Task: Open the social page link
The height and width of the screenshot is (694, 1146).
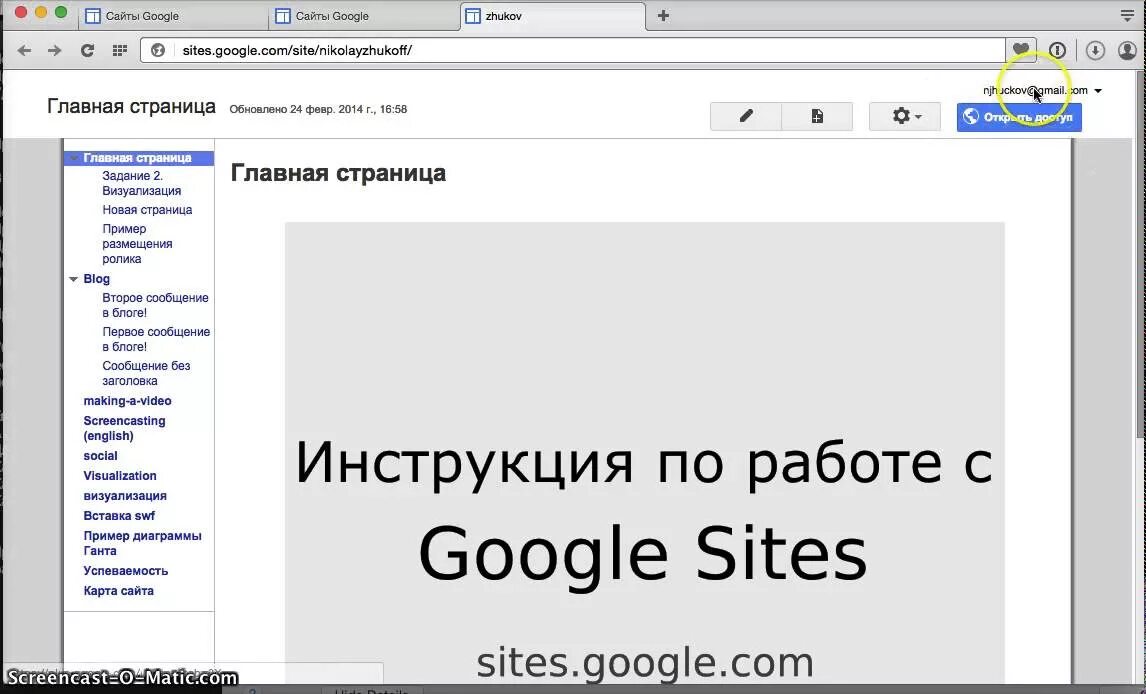Action: (x=100, y=456)
